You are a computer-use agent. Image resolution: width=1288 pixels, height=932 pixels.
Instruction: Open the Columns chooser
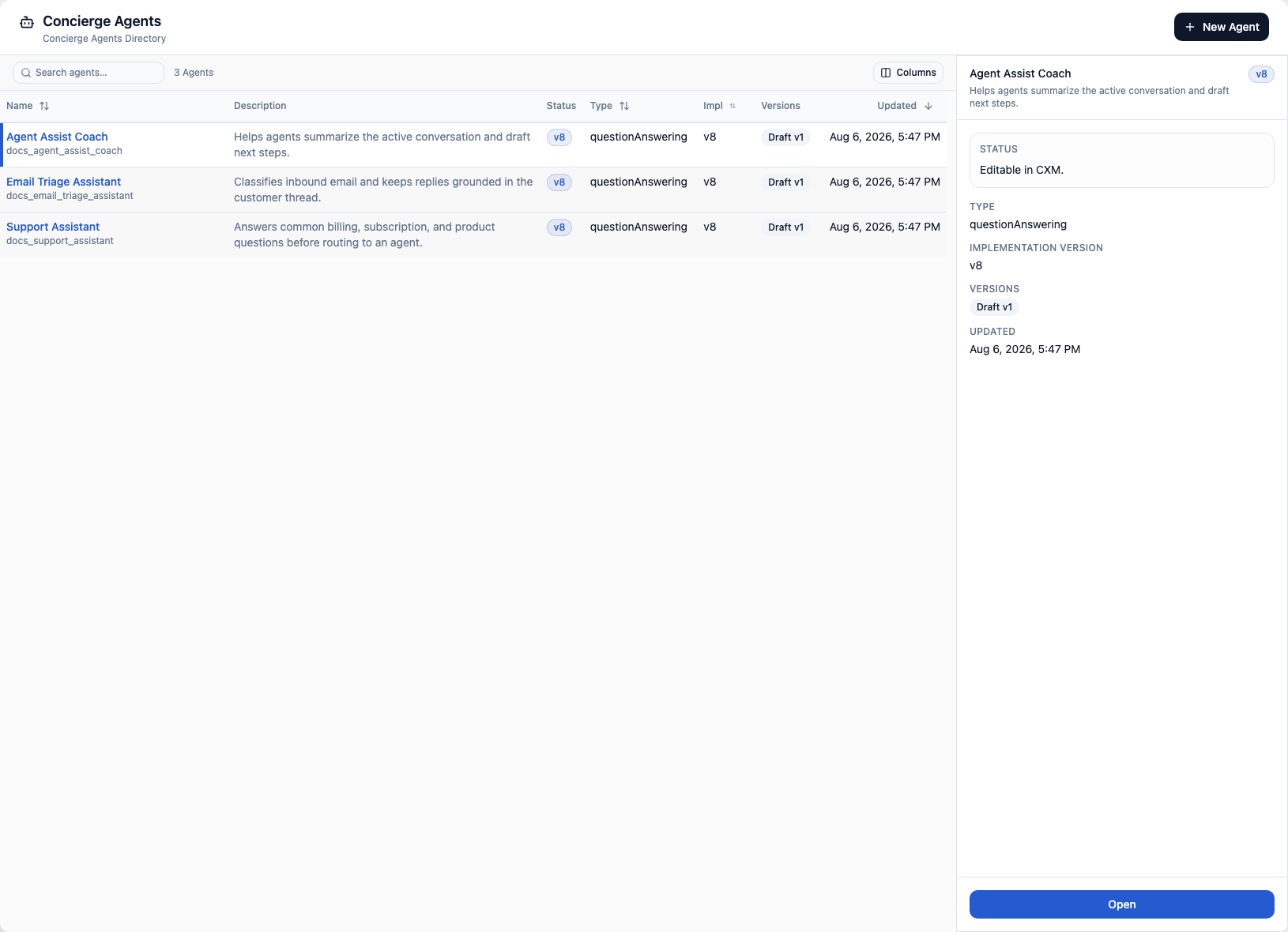(908, 73)
